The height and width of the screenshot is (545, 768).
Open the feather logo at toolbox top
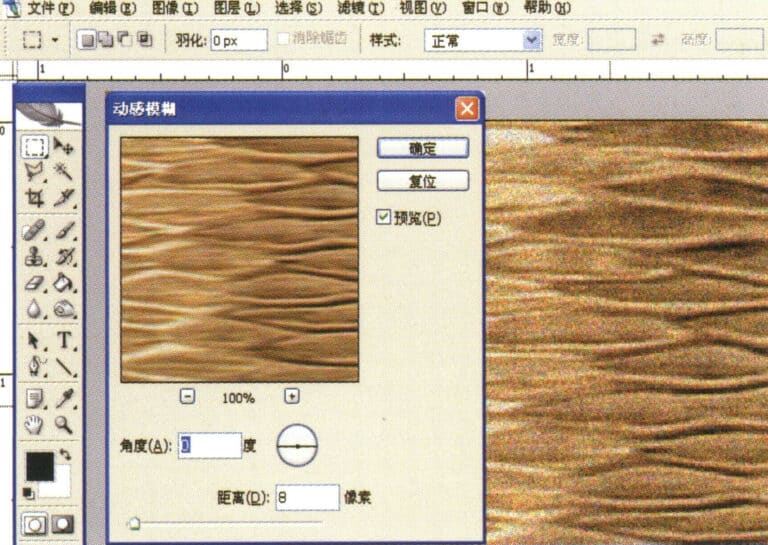pyautogui.click(x=48, y=115)
